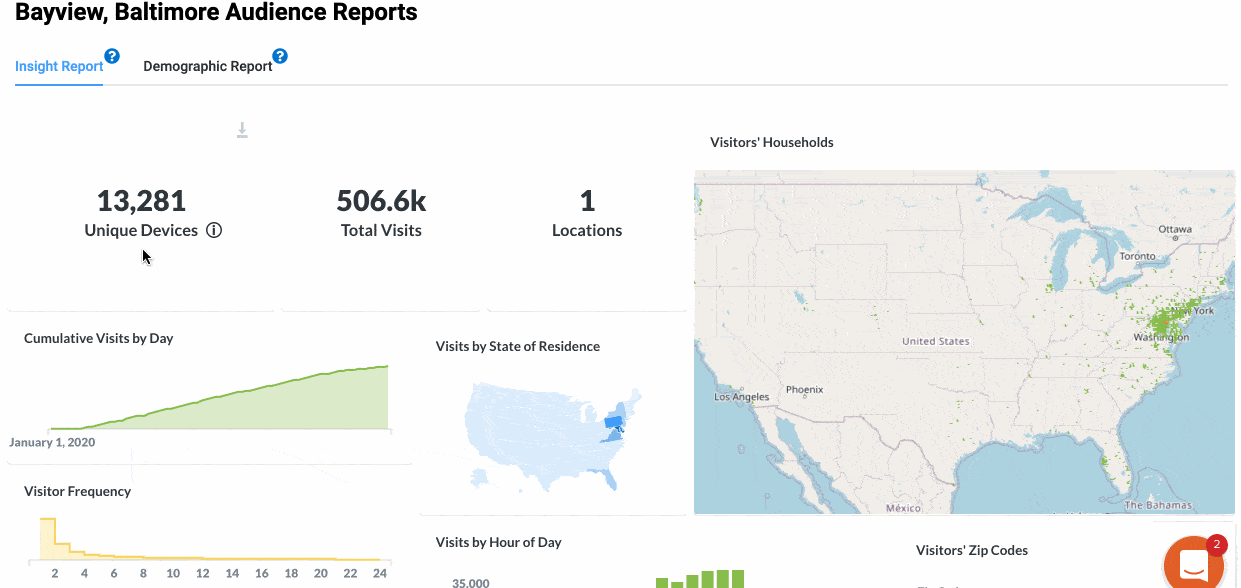
Task: Open help icon beside Insight Report
Action: click(x=112, y=57)
